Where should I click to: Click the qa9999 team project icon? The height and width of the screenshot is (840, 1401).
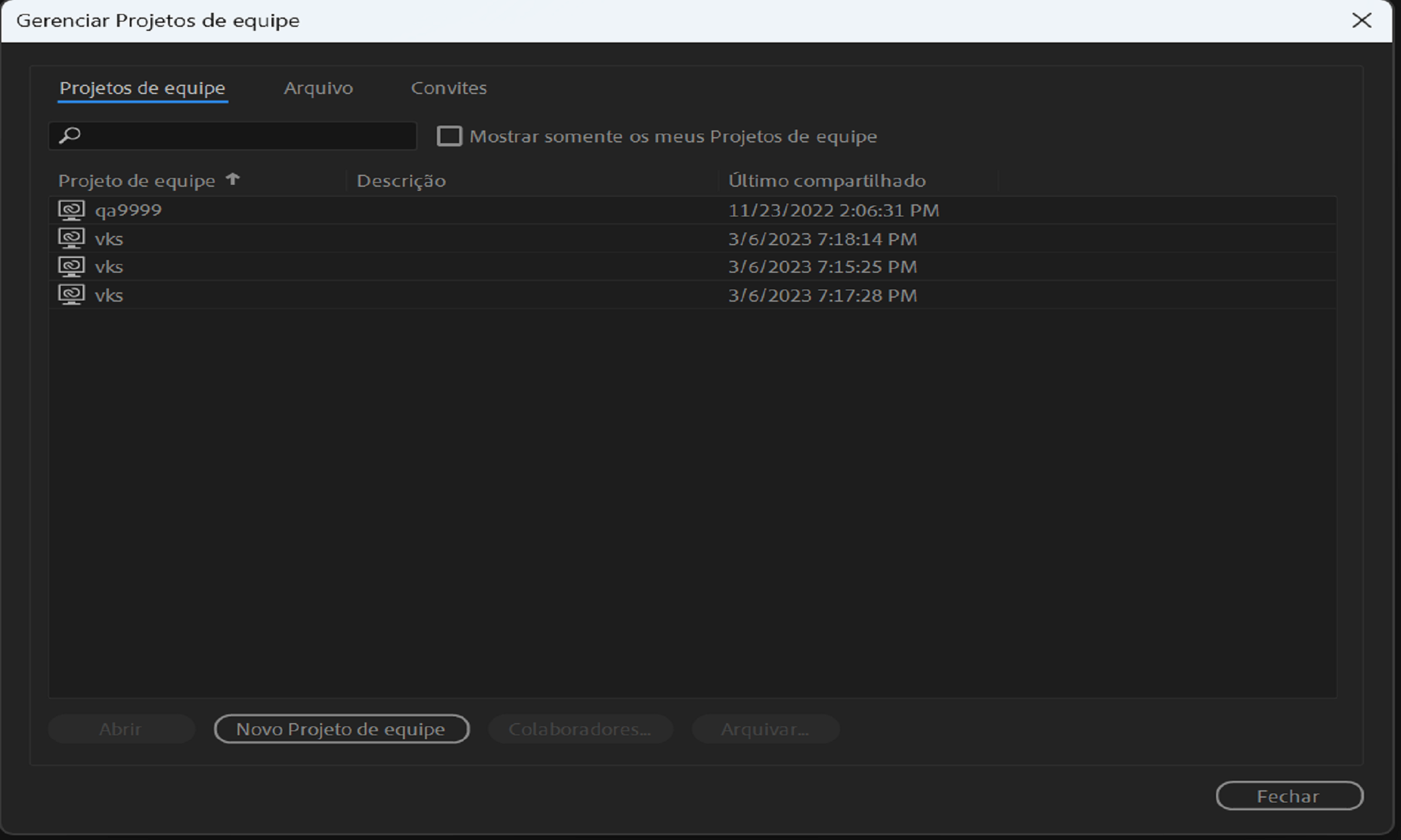[71, 210]
